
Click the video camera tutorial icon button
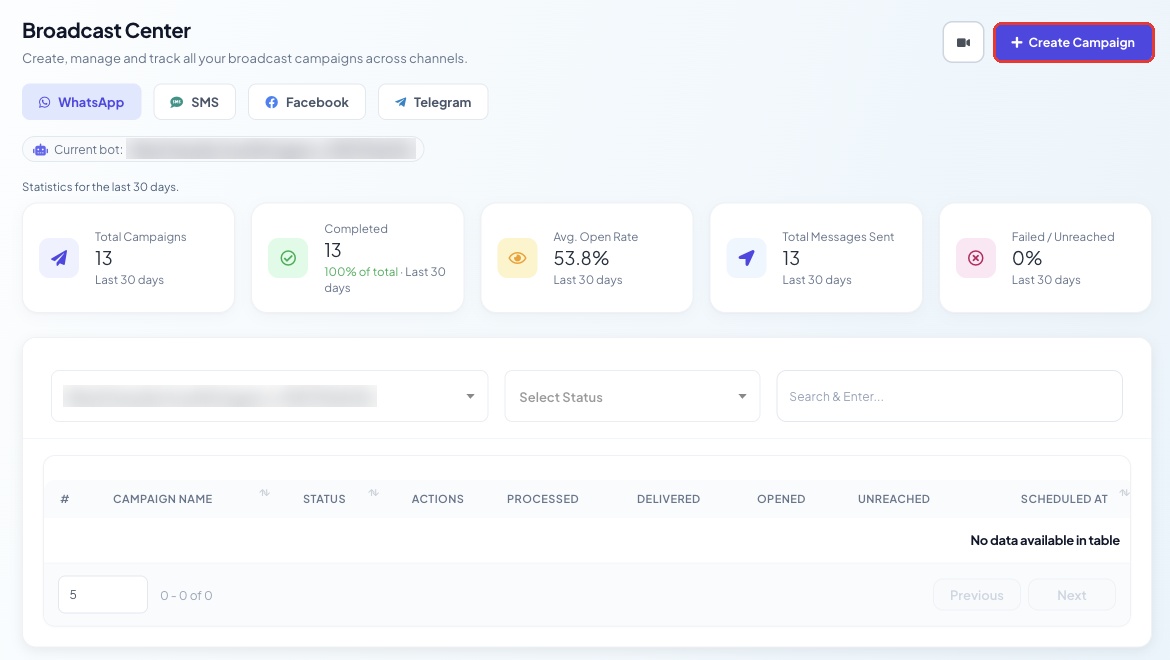coord(963,43)
